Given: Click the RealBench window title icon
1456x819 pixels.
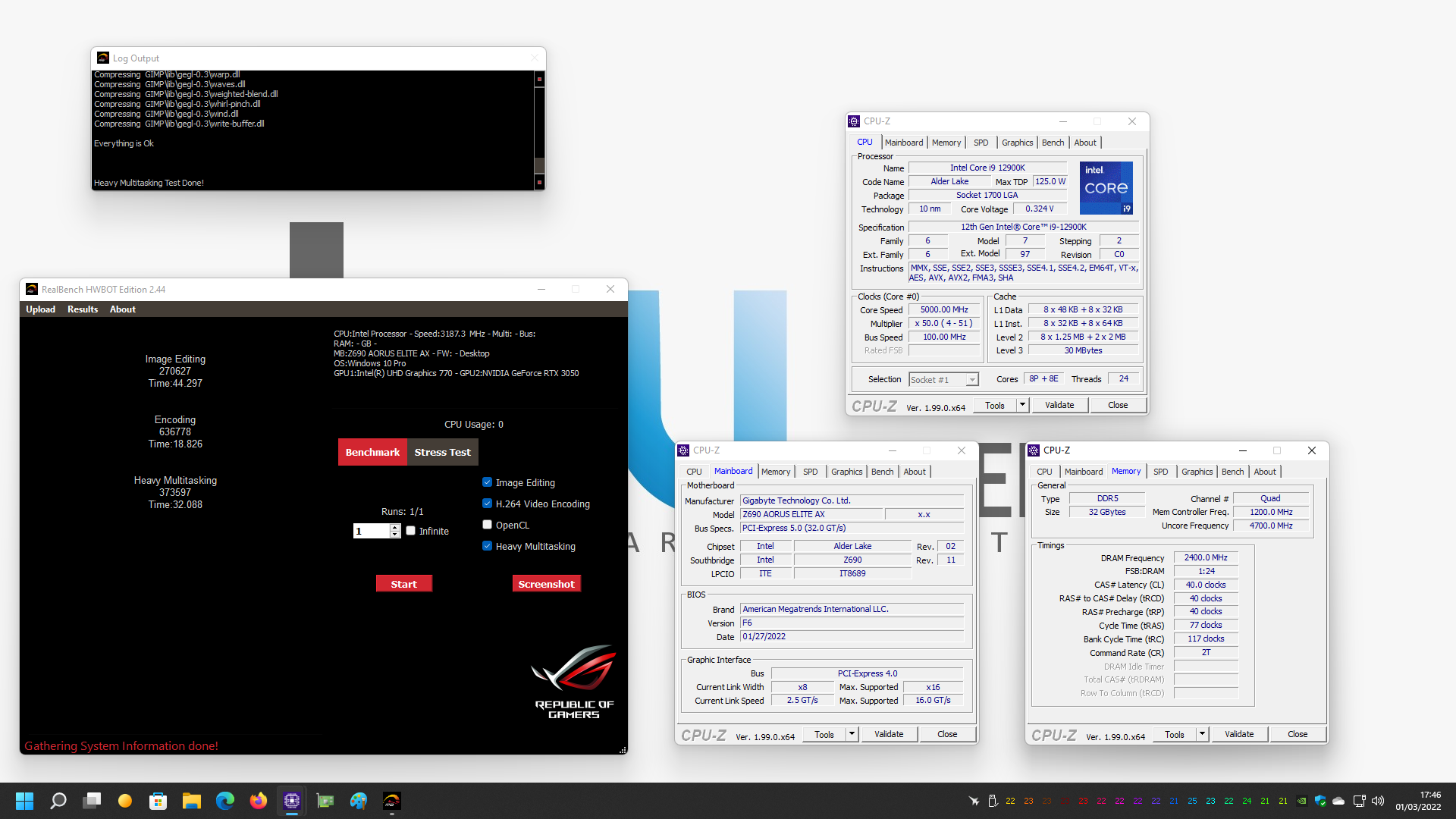Looking at the screenshot, I should (x=32, y=289).
